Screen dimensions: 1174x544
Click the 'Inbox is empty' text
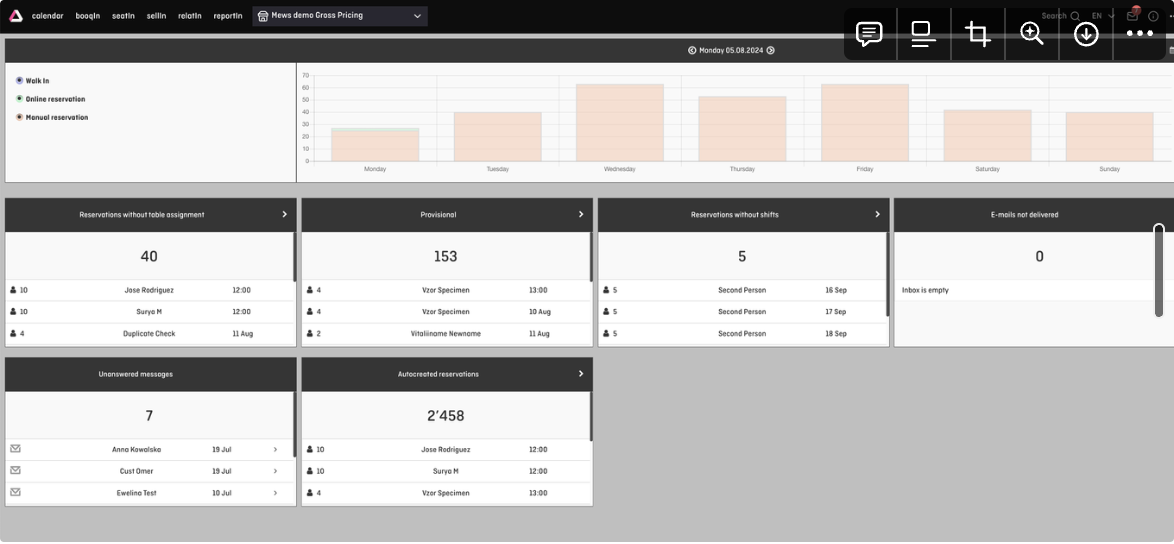tap(925, 290)
